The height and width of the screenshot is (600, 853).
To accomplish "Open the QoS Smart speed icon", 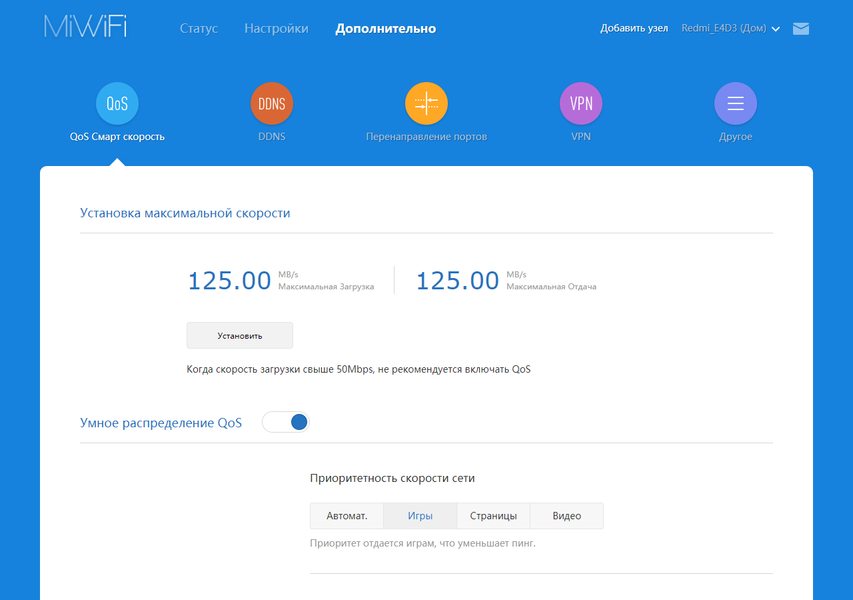I will click(117, 103).
